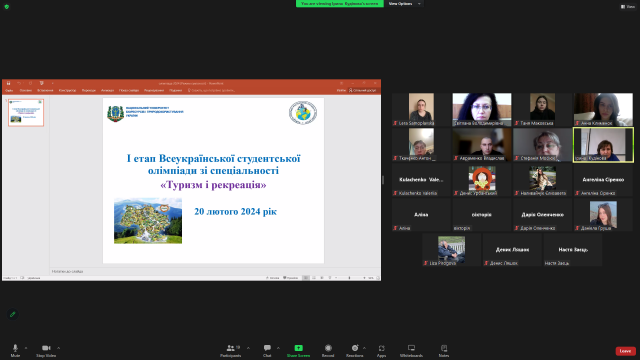640x360 pixels.
Task: Select Денис Урбанський avatar tile
Action: pos(482,180)
